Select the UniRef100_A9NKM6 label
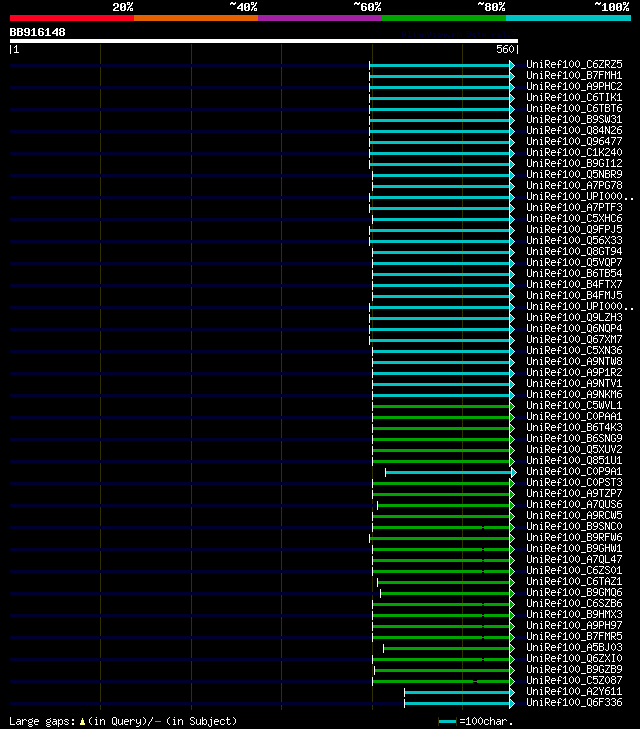The image size is (640, 729). tap(574, 395)
